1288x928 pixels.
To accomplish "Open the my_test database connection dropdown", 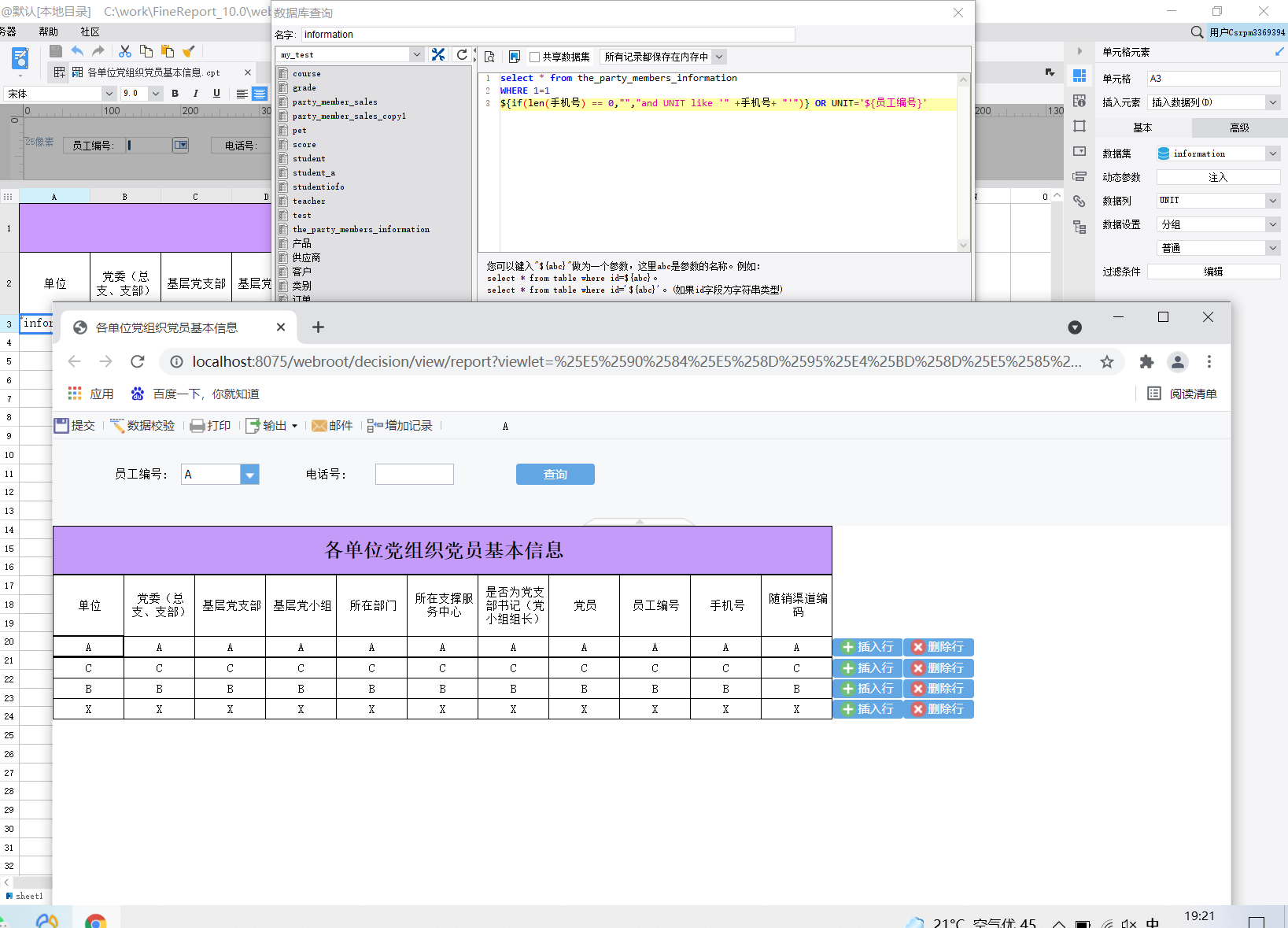I will (417, 54).
